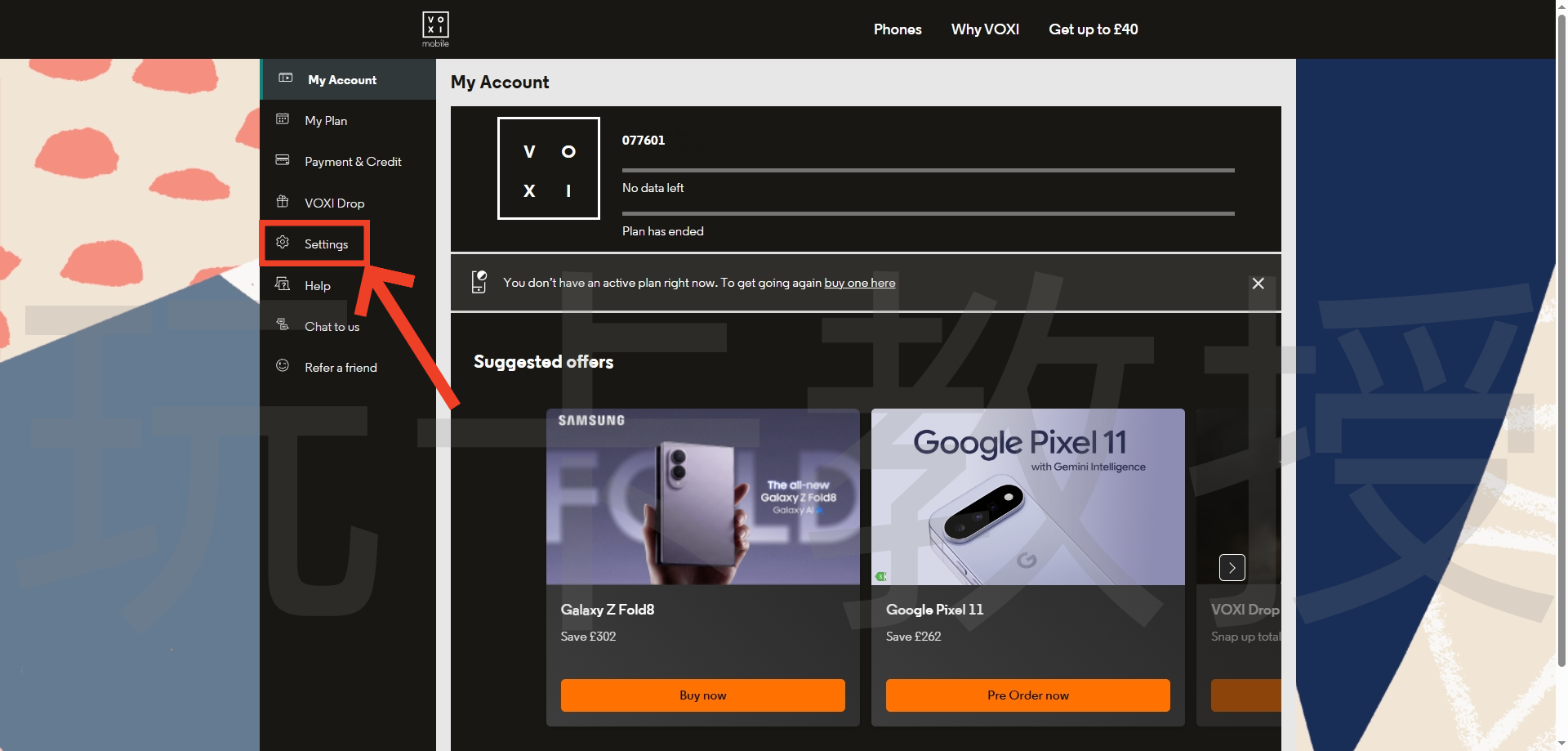Click the Galaxy Z Fold8 title
Image resolution: width=1568 pixels, height=751 pixels.
tap(607, 610)
